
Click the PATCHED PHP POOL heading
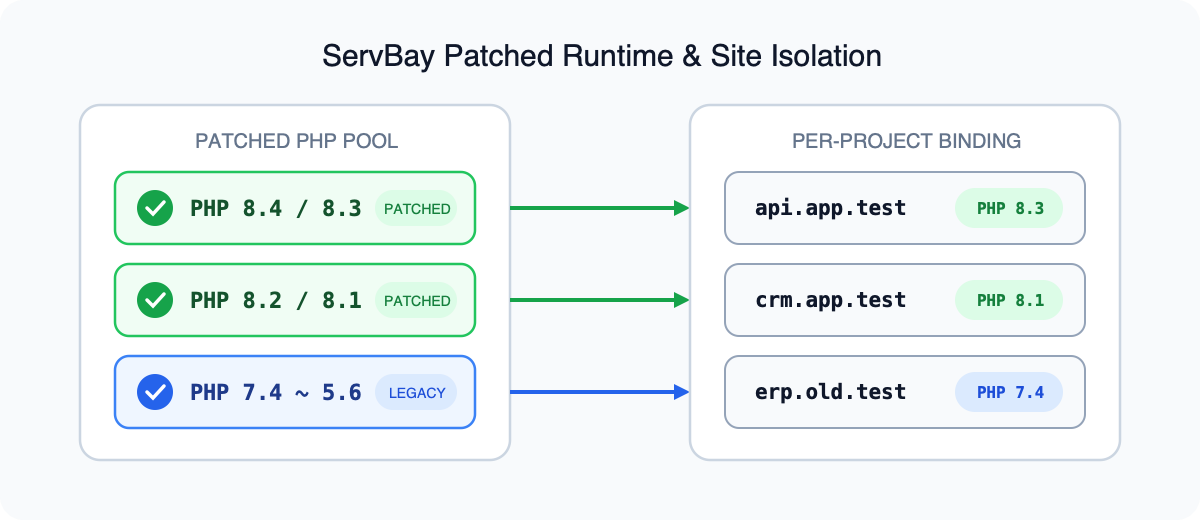[x=296, y=141]
